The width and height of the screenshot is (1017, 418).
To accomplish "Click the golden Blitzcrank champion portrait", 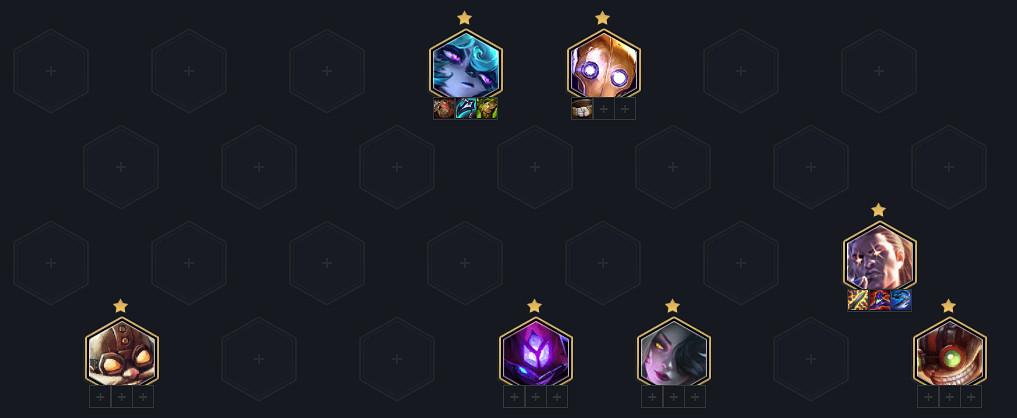I will (x=603, y=64).
